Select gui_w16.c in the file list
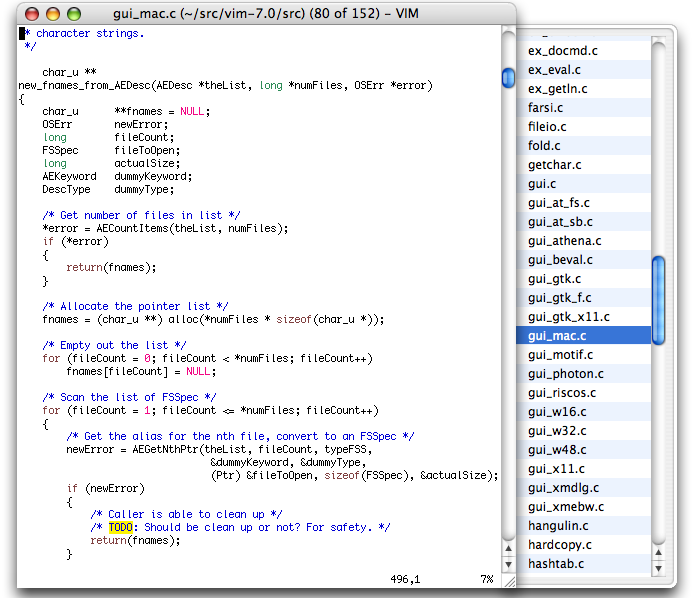Image resolution: width=699 pixels, height=598 pixels. tap(583, 412)
